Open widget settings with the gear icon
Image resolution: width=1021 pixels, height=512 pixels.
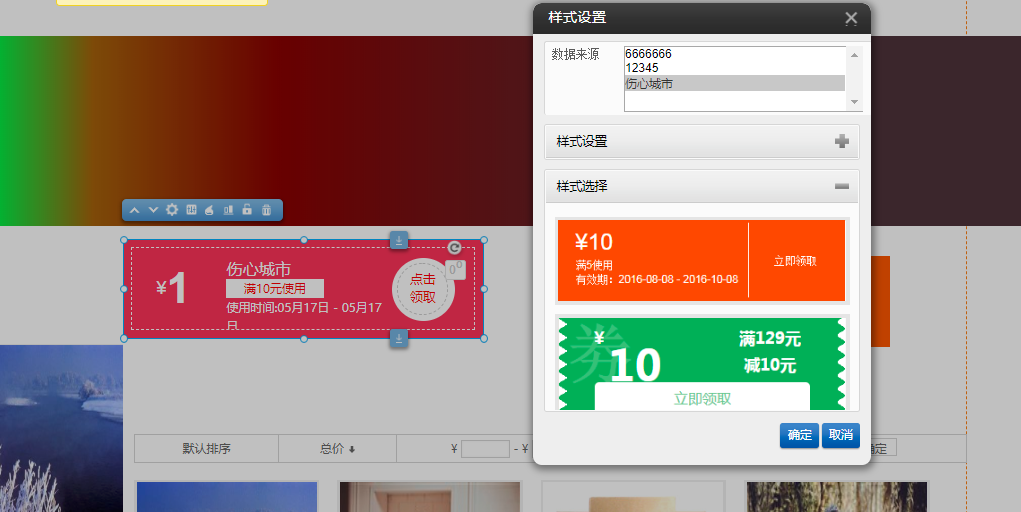pyautogui.click(x=172, y=210)
